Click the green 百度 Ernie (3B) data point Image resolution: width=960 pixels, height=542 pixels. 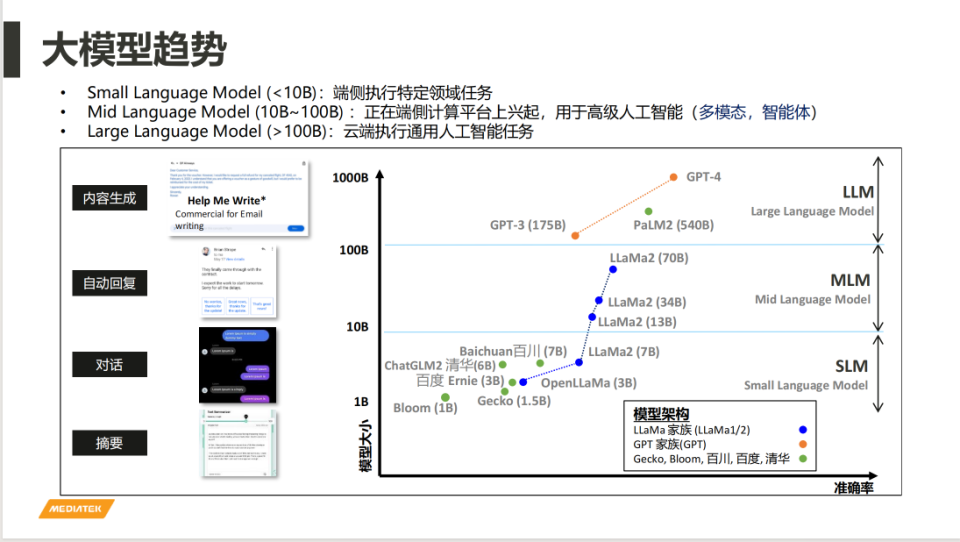point(512,382)
